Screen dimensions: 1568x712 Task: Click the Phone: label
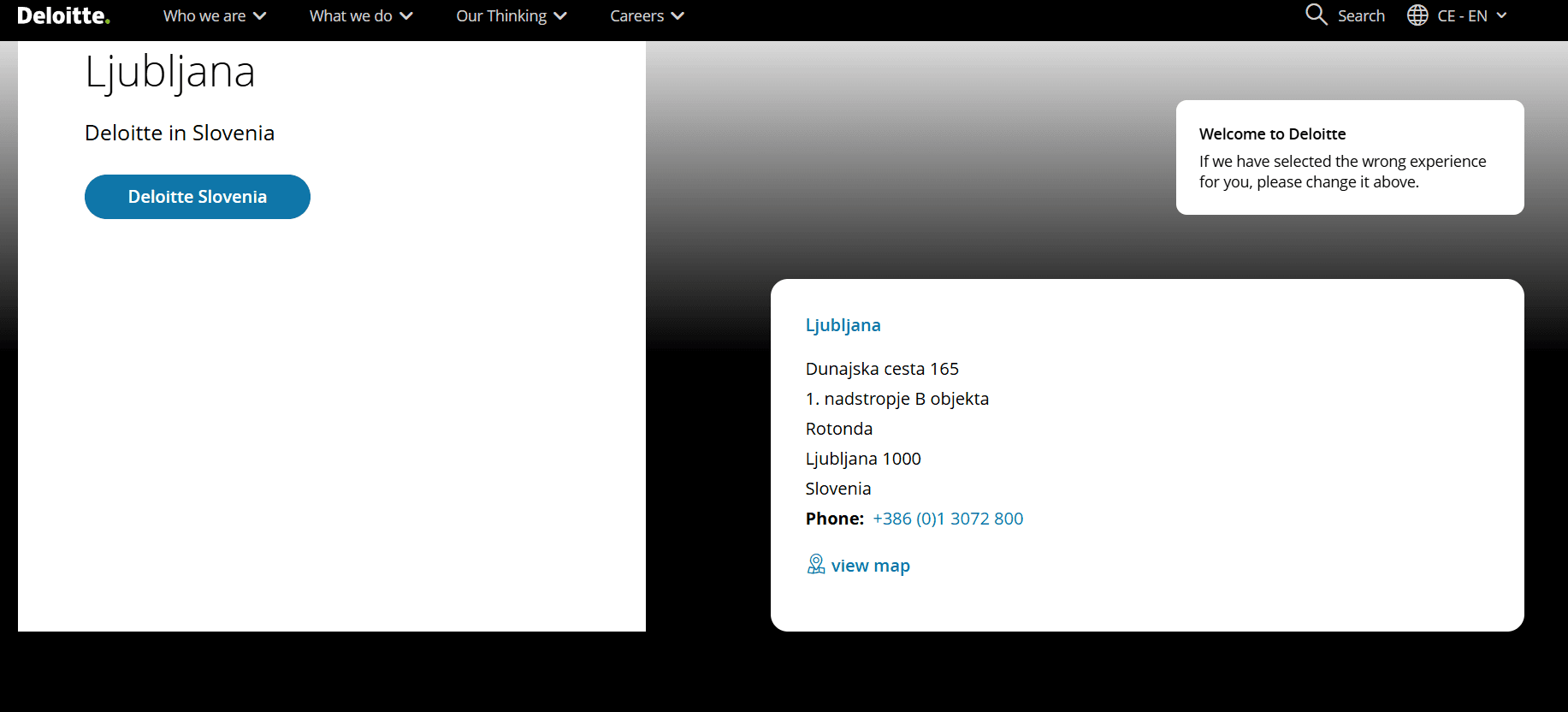tap(835, 519)
